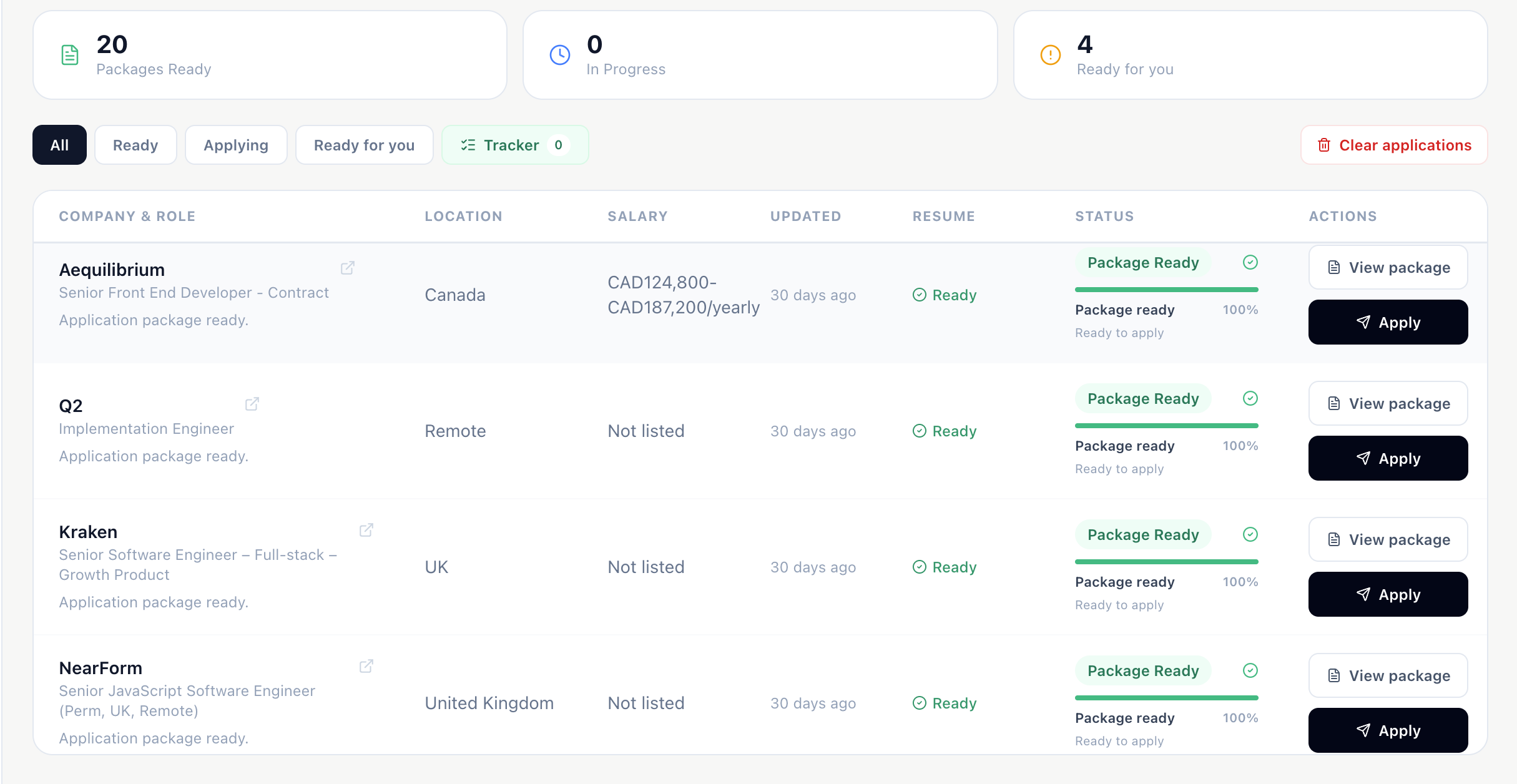Image resolution: width=1517 pixels, height=784 pixels.
Task: Click the 0 In Progress card
Action: click(x=760, y=55)
